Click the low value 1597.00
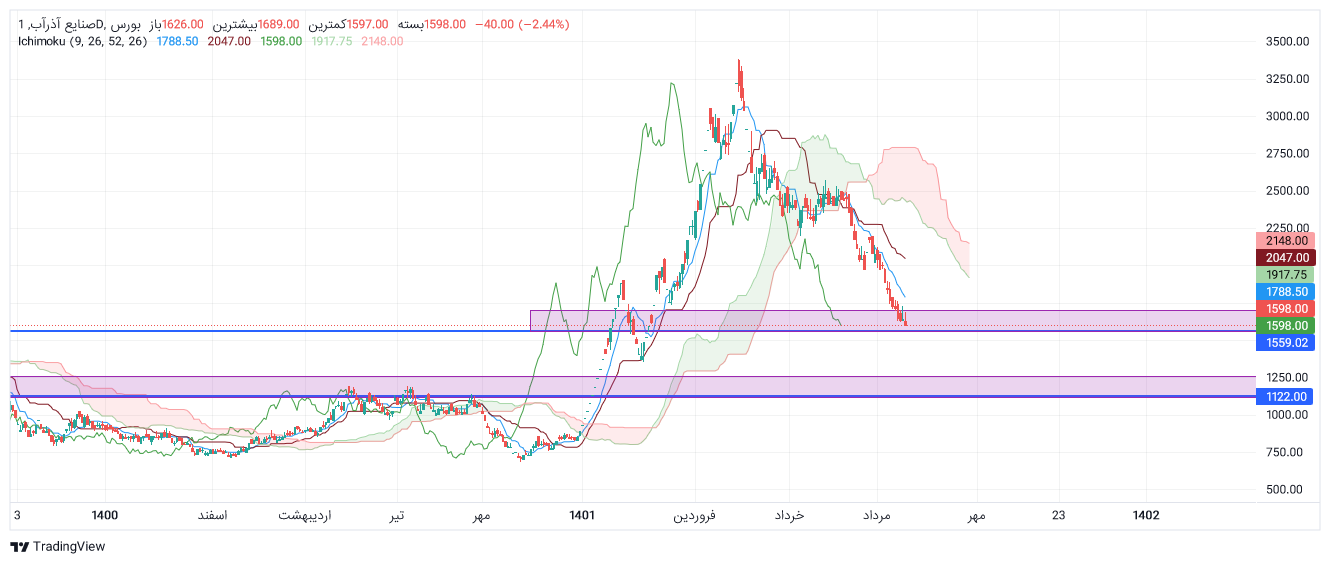1330x565 pixels. [369, 24]
